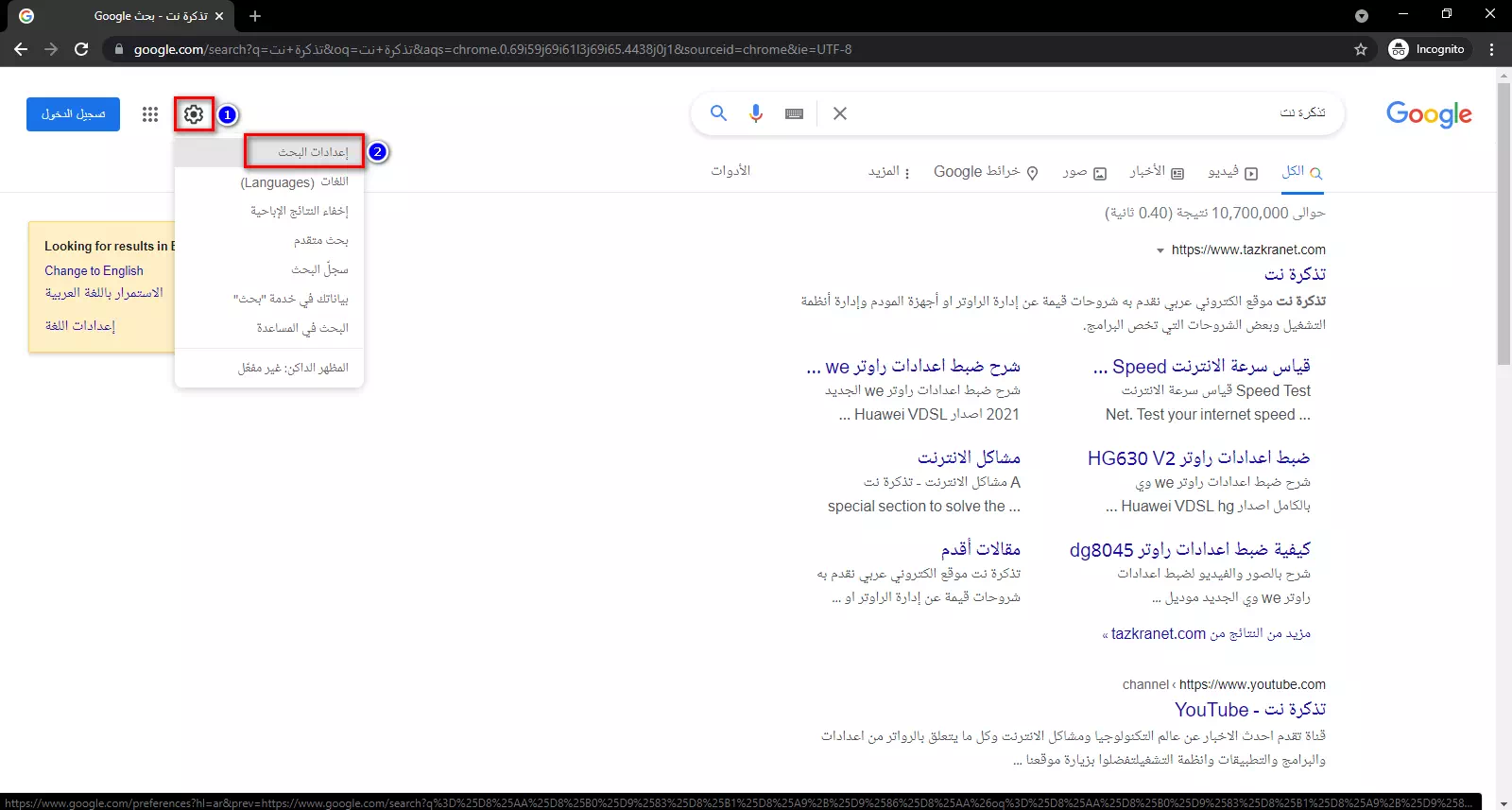Open the تذكرة نت main result title

pos(1295,274)
